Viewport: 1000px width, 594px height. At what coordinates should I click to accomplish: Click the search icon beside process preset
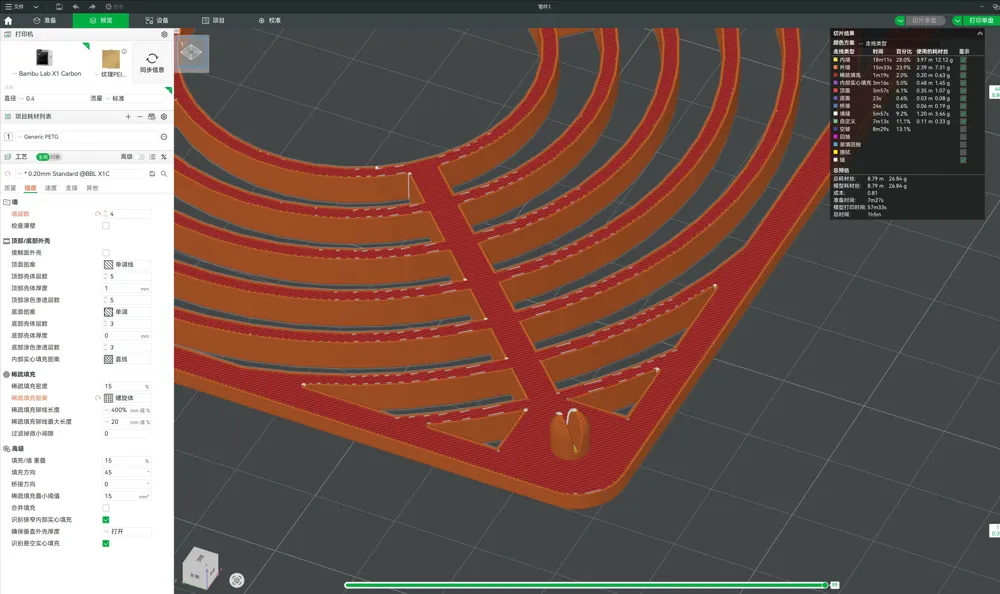click(x=164, y=174)
